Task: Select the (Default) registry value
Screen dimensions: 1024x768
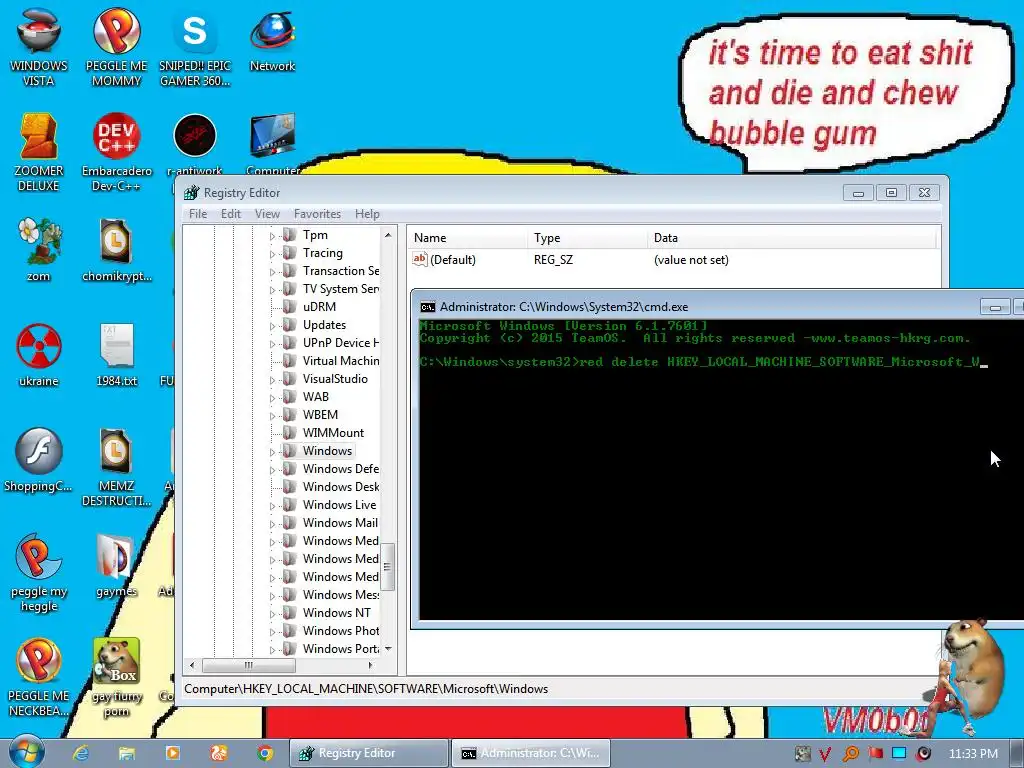Action: point(453,260)
